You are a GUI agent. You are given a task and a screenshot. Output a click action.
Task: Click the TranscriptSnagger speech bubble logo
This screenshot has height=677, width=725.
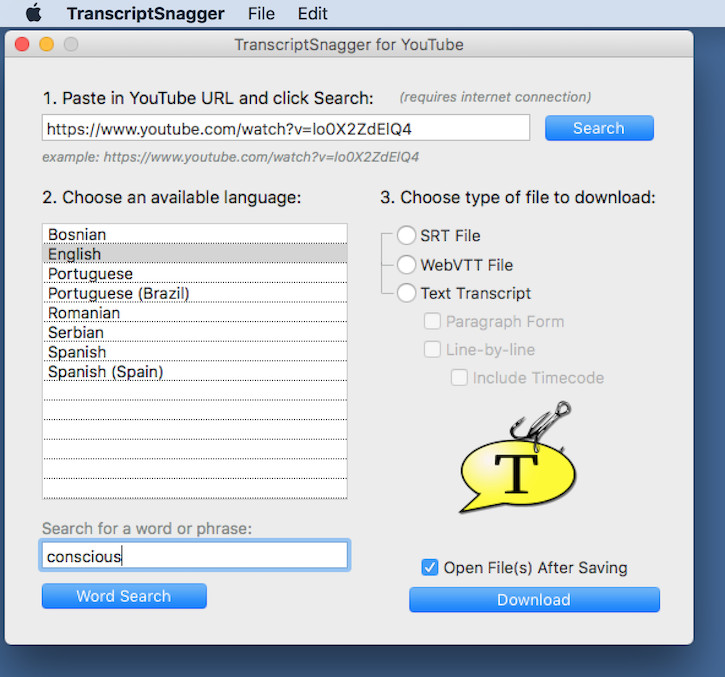pos(518,457)
